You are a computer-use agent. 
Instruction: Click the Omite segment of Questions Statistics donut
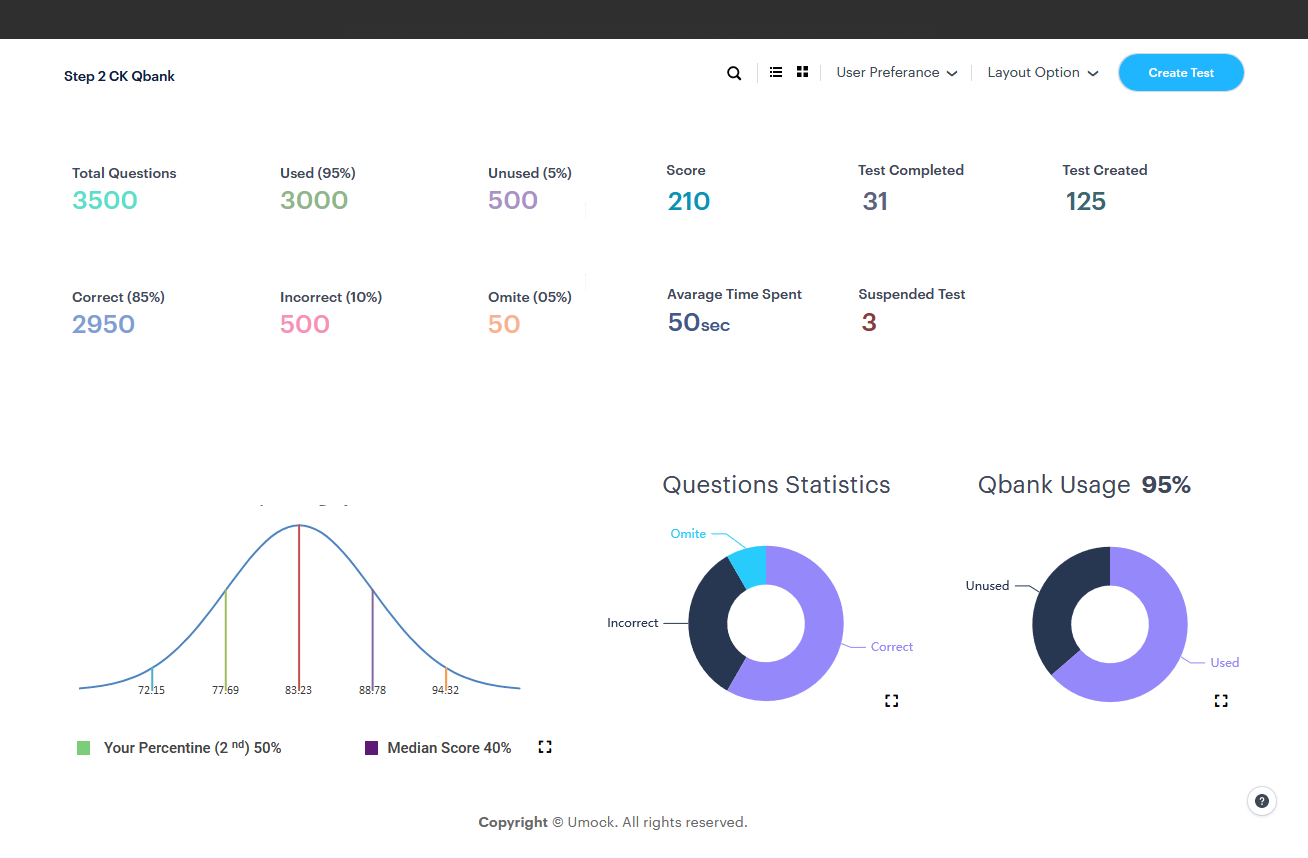750,568
